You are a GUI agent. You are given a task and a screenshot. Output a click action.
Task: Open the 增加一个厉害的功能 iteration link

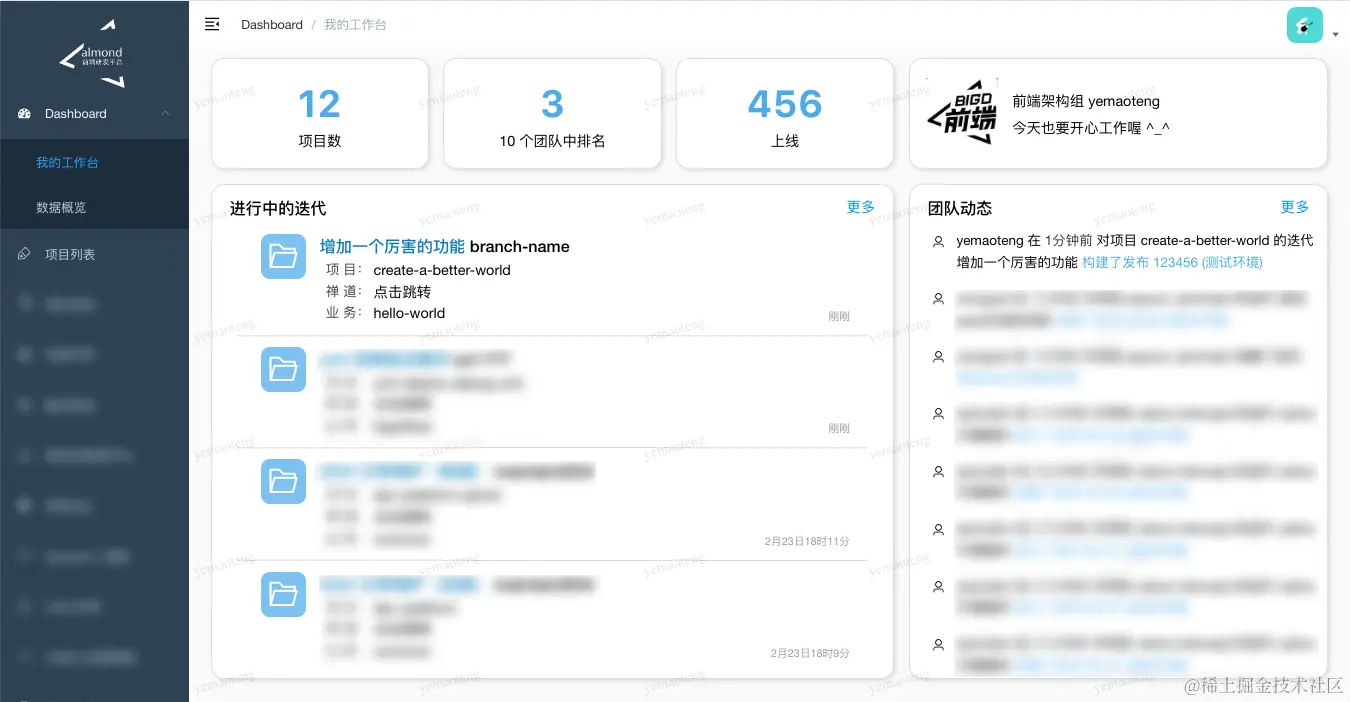point(392,247)
